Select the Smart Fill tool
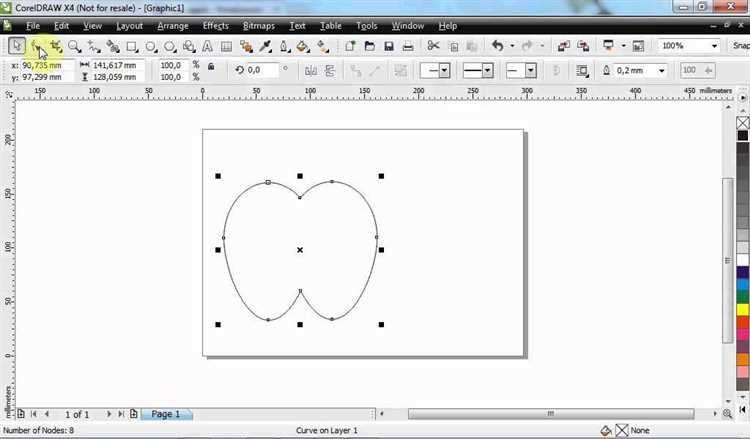Viewport: 750px width, 439px height. tap(113, 46)
